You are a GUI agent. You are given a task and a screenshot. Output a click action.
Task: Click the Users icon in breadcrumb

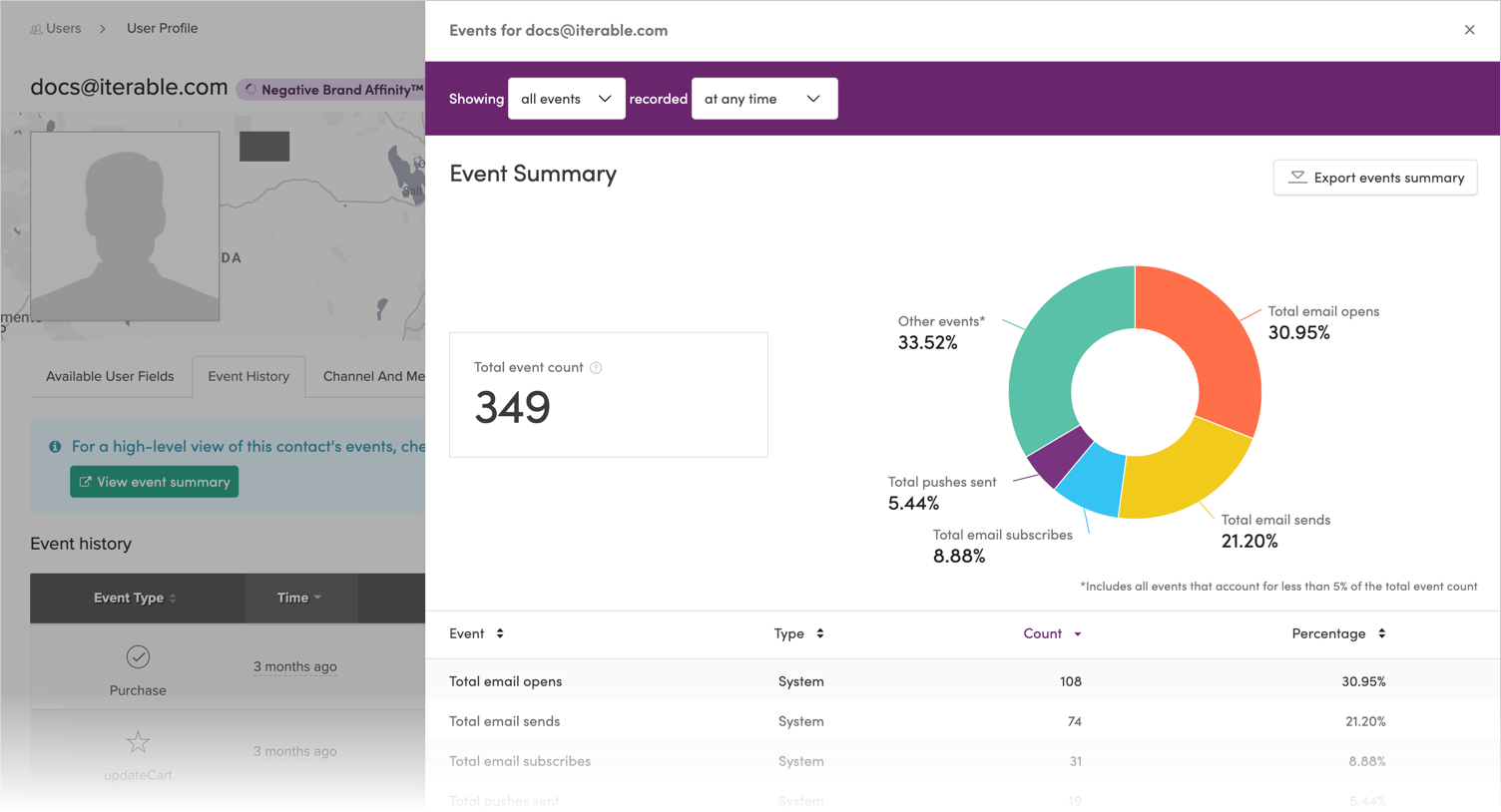point(36,29)
